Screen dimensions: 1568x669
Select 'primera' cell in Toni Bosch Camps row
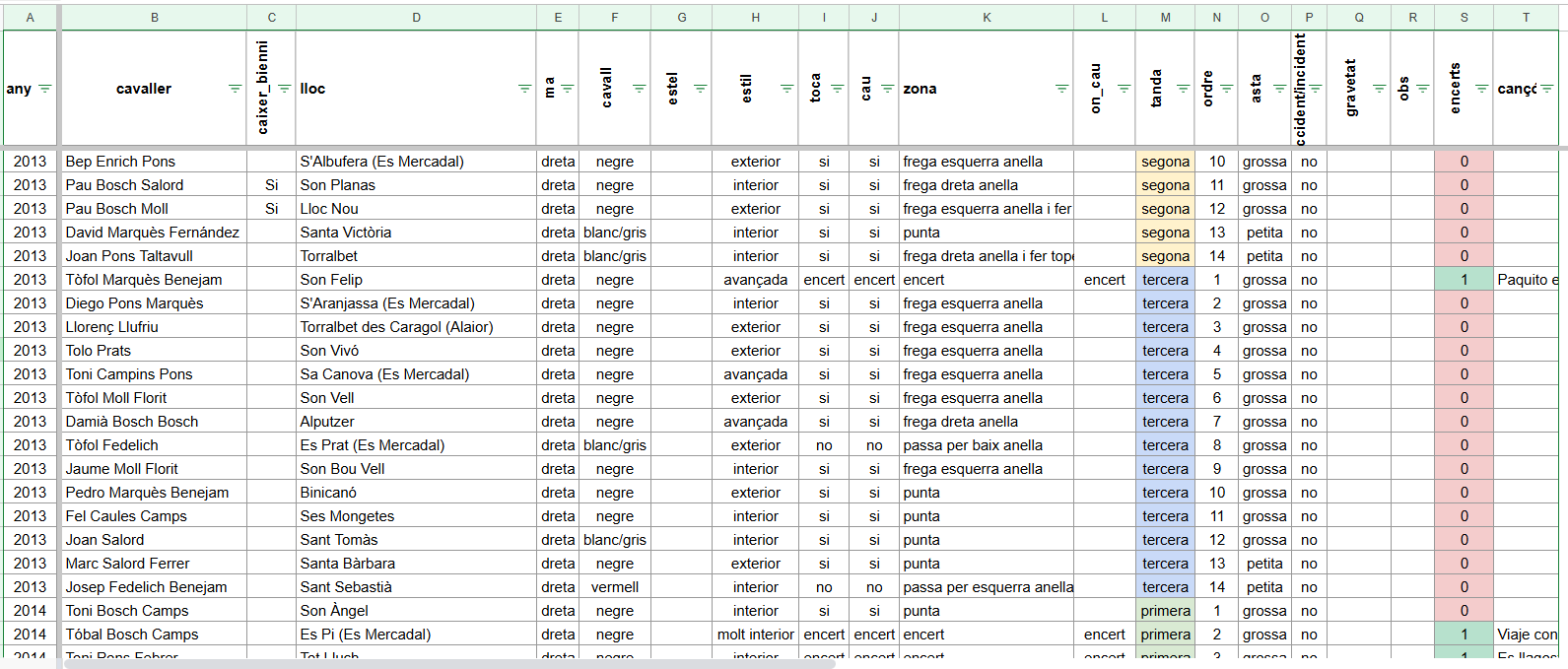pyautogui.click(x=1165, y=611)
